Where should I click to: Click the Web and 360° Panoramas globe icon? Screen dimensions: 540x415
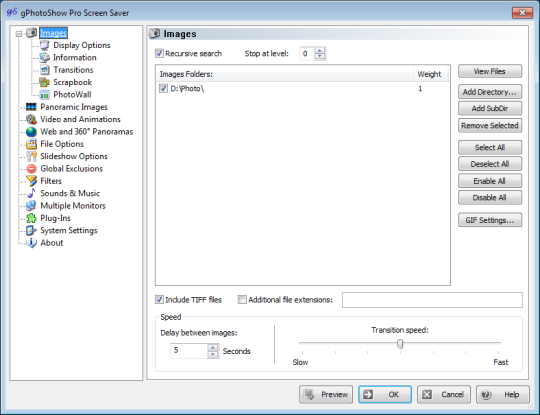pyautogui.click(x=31, y=132)
